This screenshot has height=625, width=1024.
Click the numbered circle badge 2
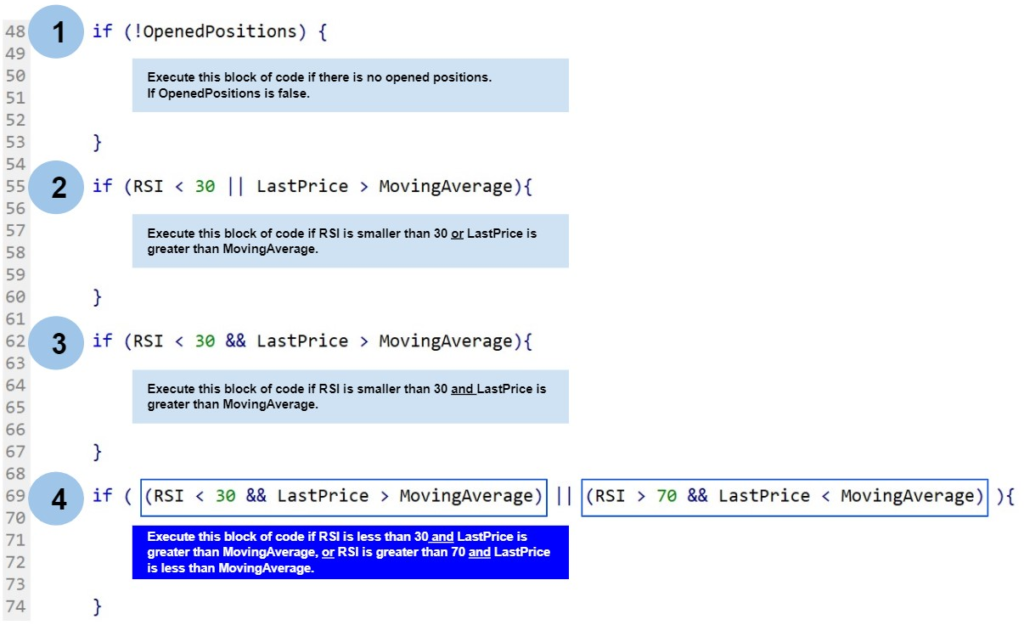pos(57,187)
